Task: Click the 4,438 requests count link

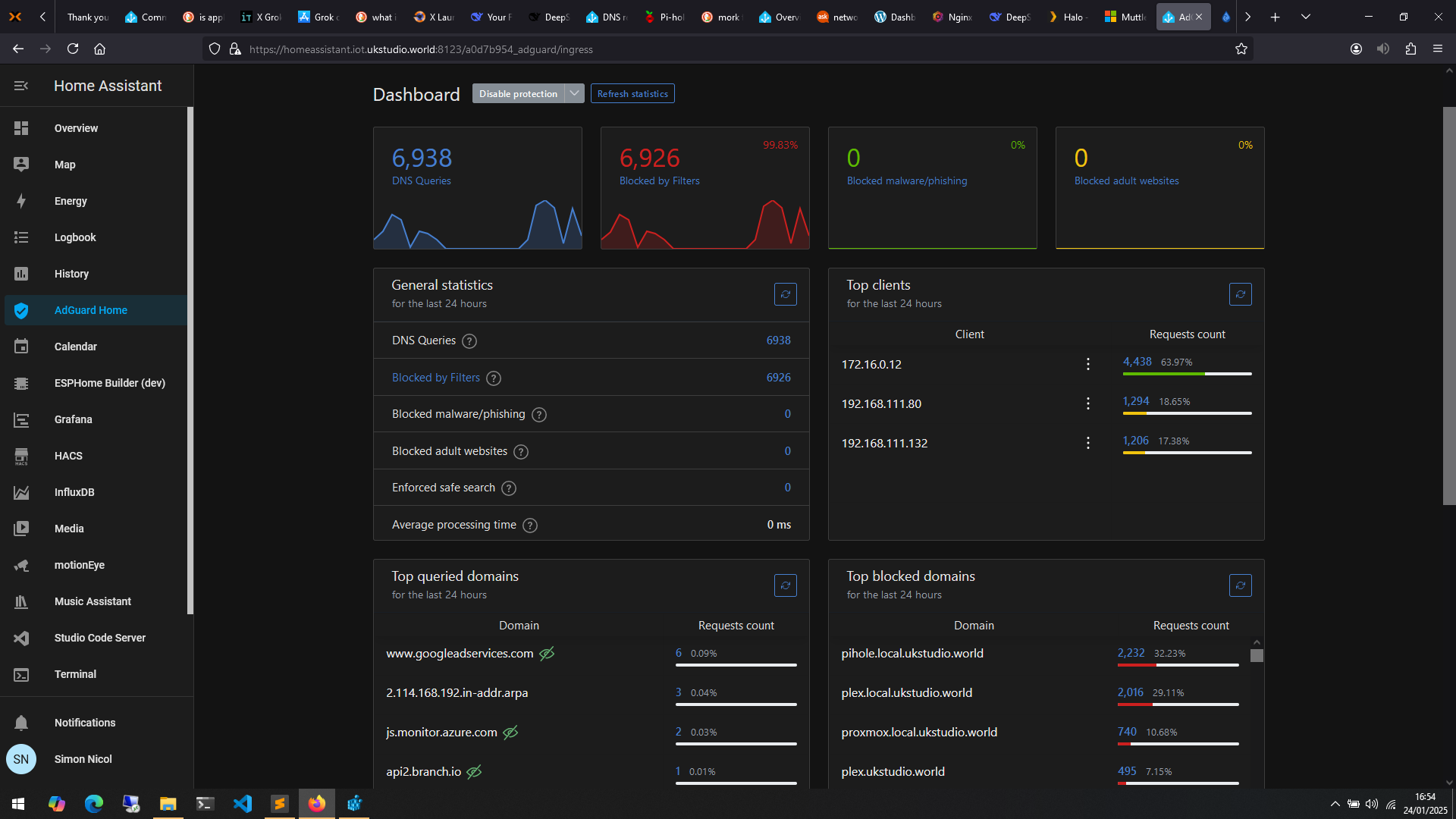Action: [1137, 362]
